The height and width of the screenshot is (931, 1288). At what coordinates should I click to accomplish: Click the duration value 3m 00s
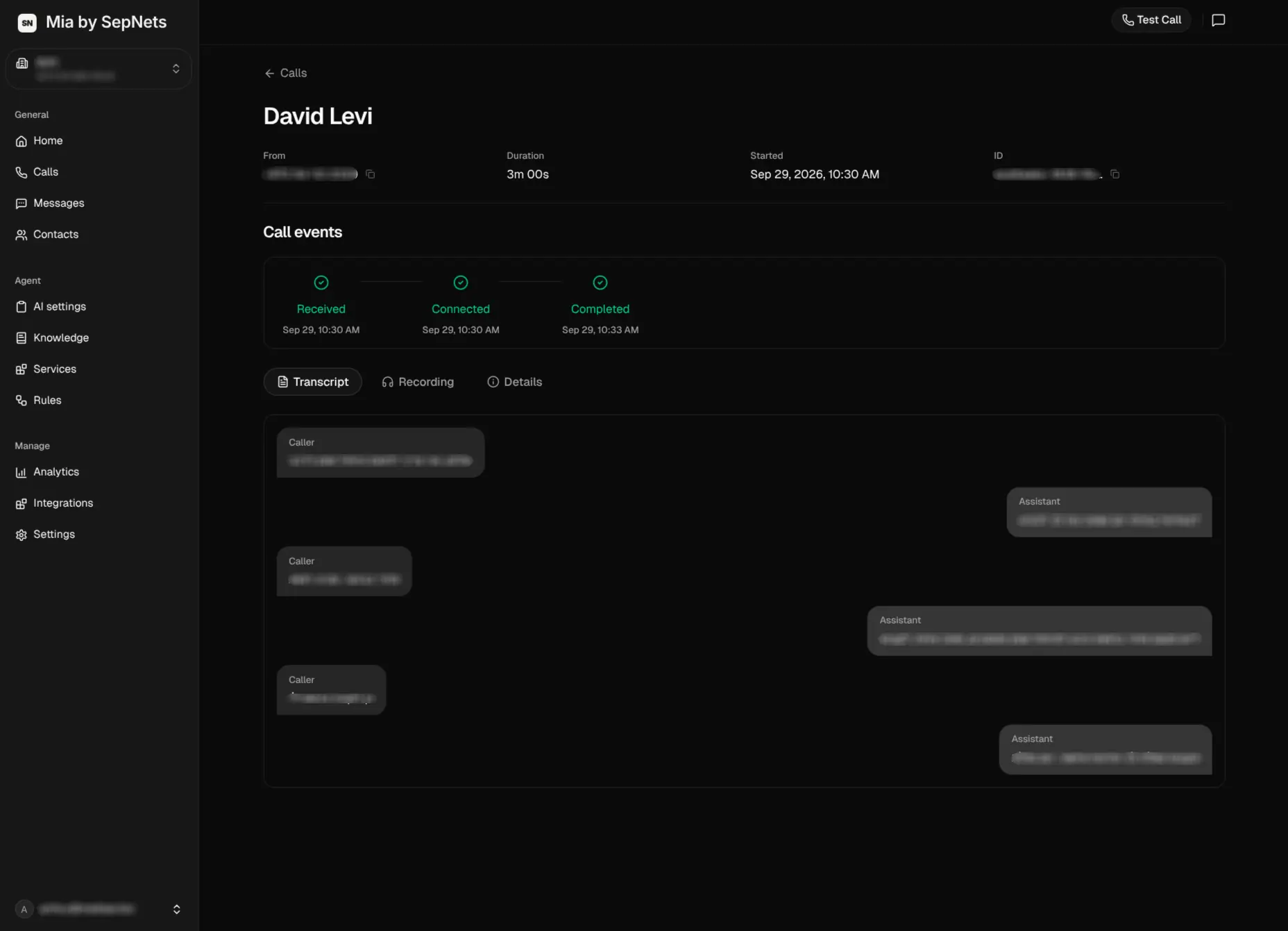coord(527,175)
